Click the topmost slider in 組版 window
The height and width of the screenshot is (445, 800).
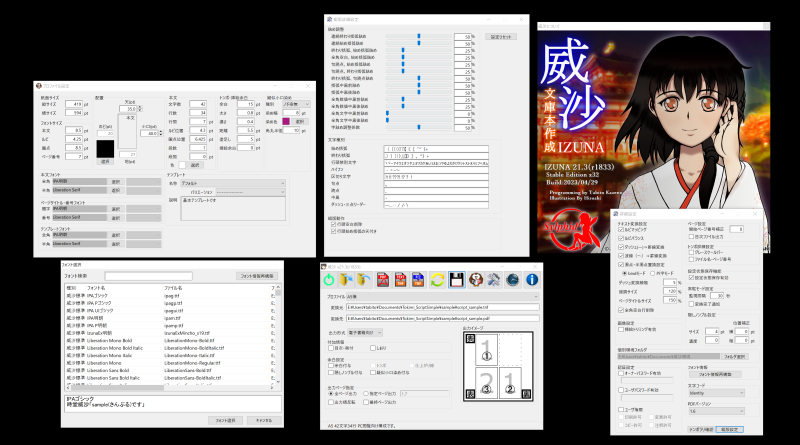[418, 37]
